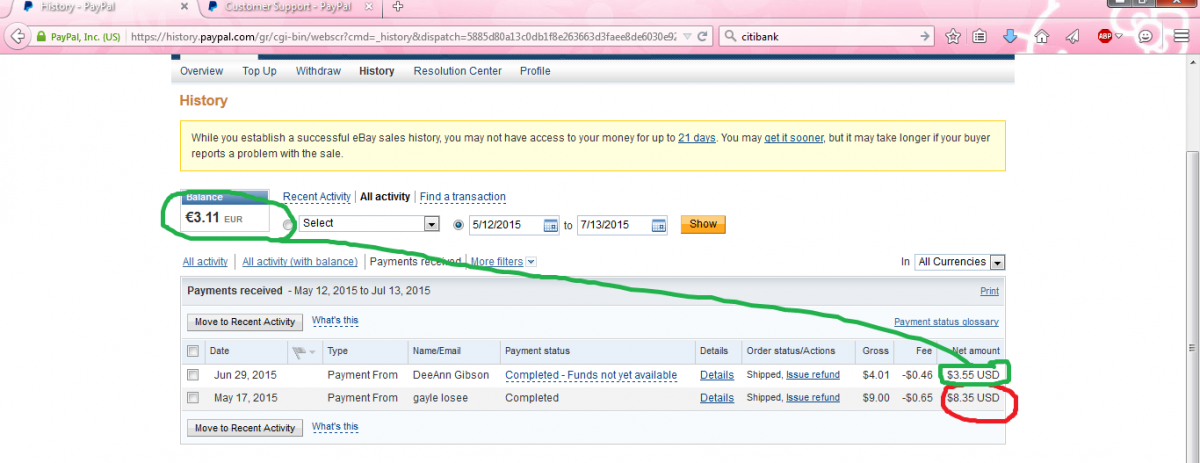Click the Show button
The image size is (1200, 463).
[703, 224]
